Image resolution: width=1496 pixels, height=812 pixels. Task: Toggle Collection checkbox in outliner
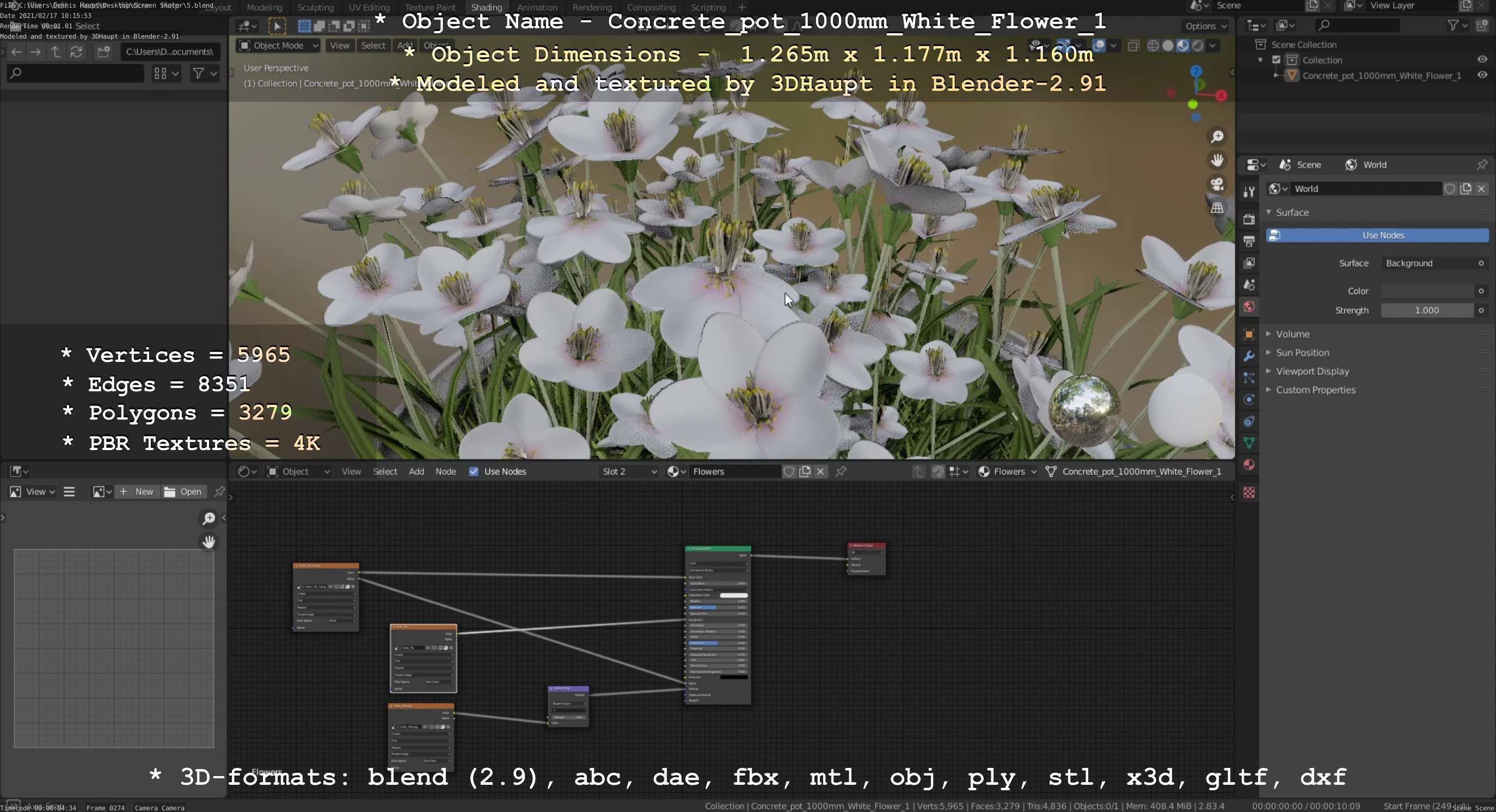click(1276, 60)
